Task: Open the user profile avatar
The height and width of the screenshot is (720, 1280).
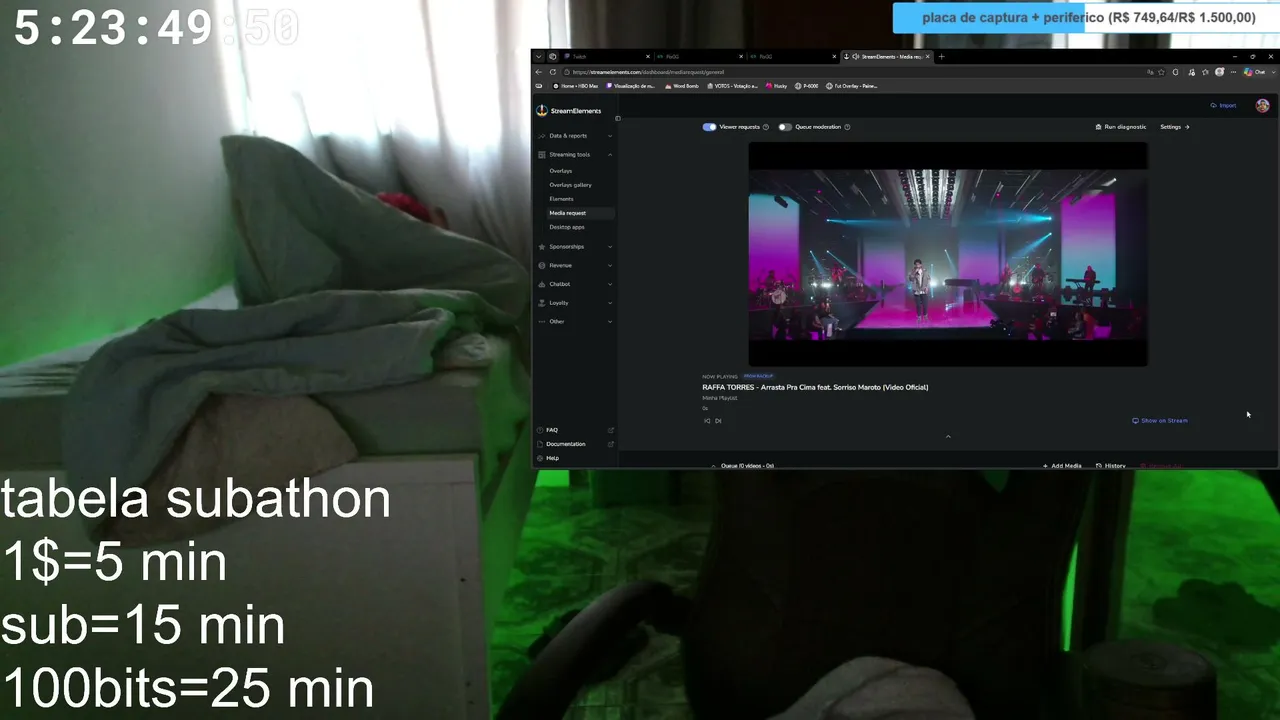Action: 1263,106
